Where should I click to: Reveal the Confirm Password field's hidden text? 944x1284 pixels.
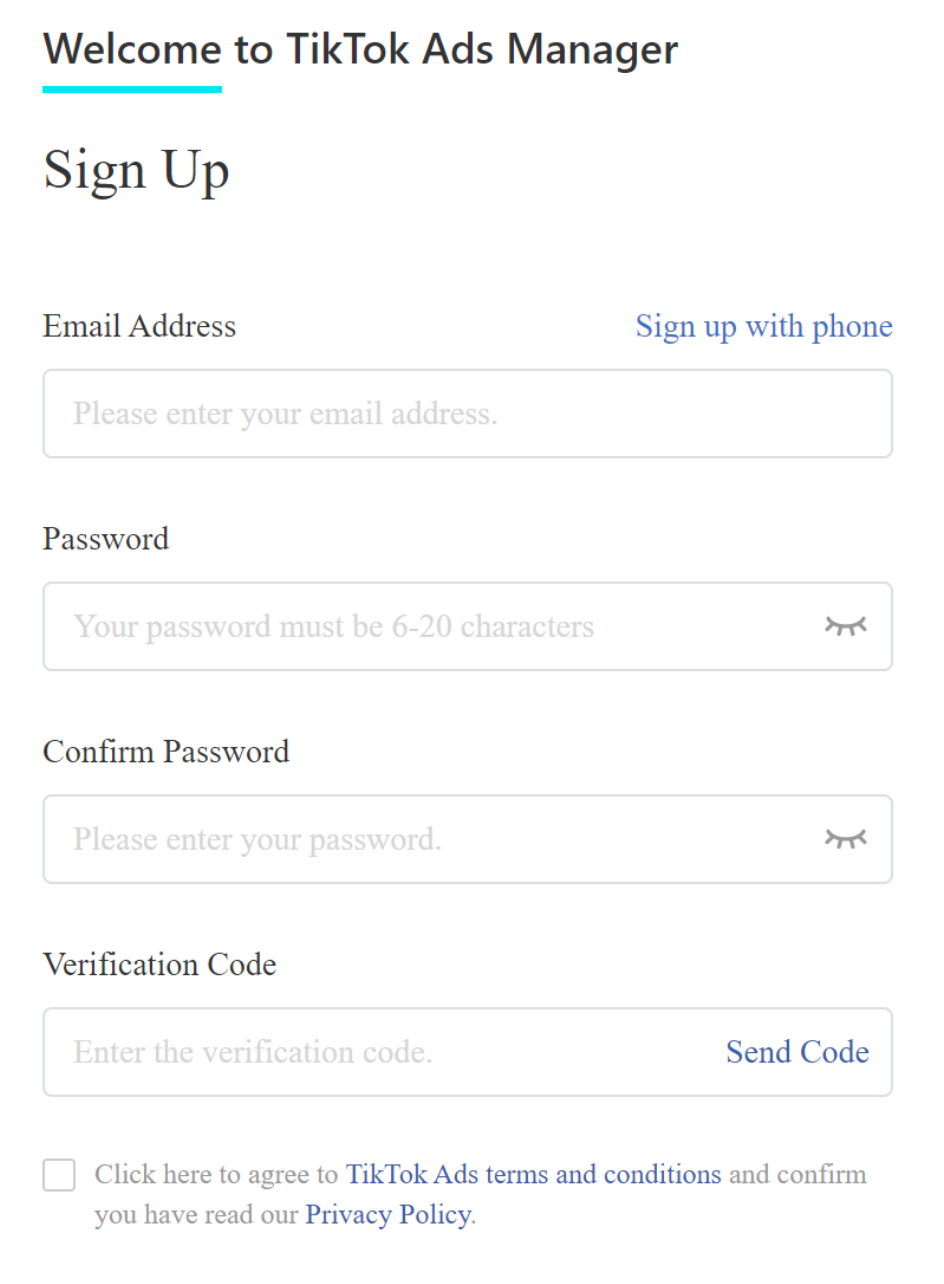pos(846,839)
